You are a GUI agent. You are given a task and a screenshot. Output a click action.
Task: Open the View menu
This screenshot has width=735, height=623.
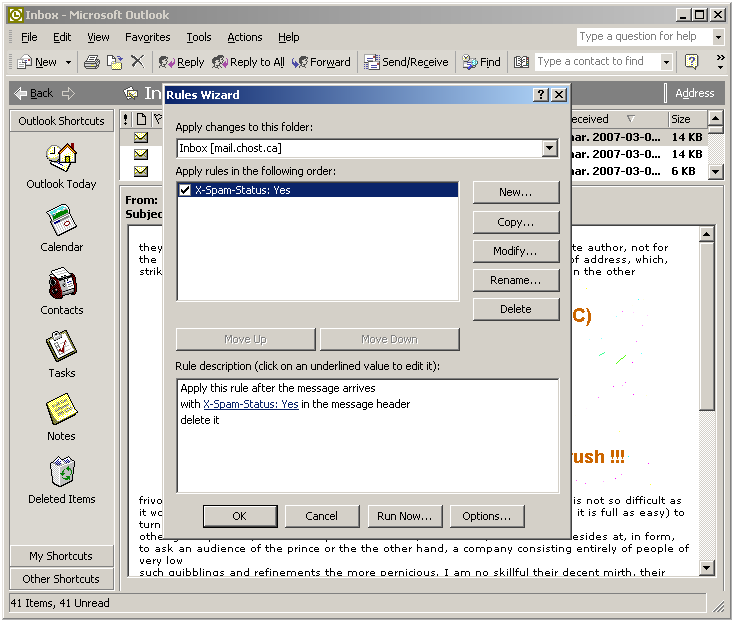point(98,37)
